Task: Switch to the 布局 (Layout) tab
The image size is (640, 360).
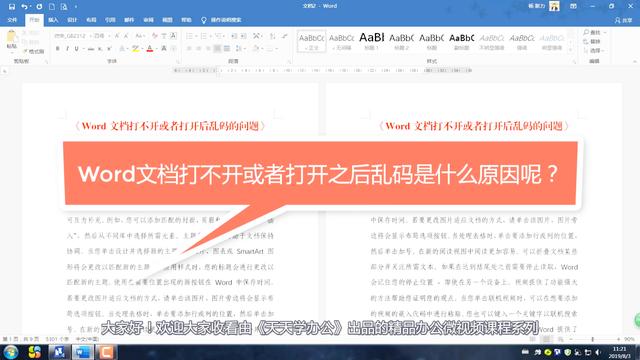Action: pyautogui.click(x=91, y=20)
